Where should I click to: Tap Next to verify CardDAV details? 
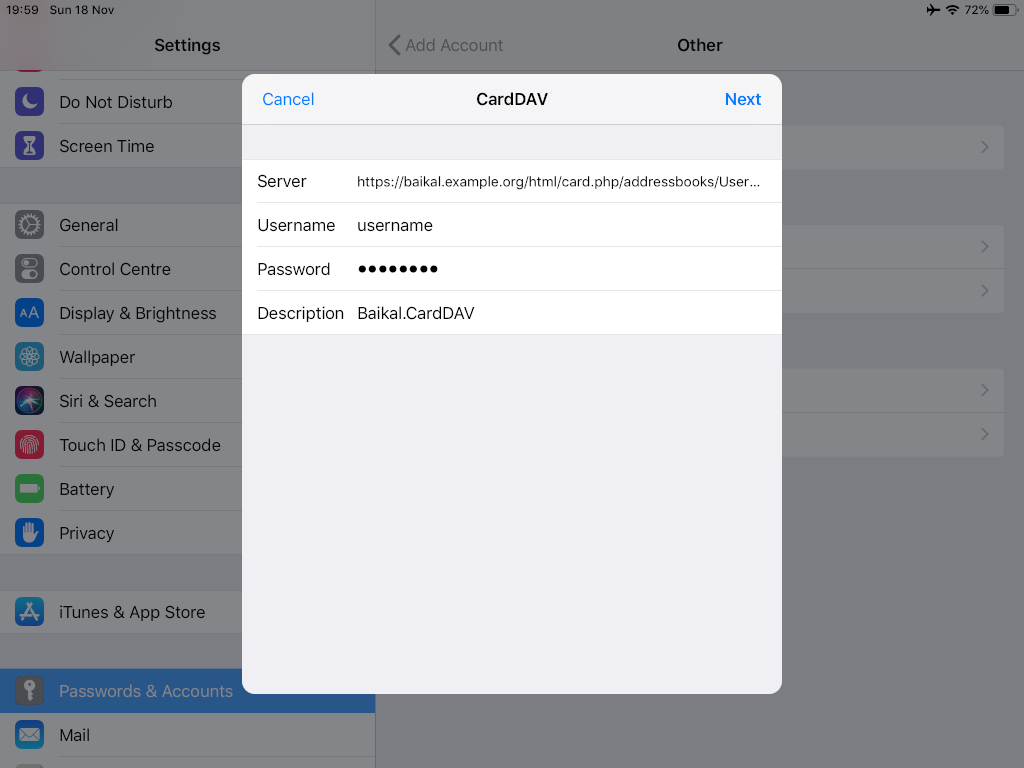(x=743, y=99)
